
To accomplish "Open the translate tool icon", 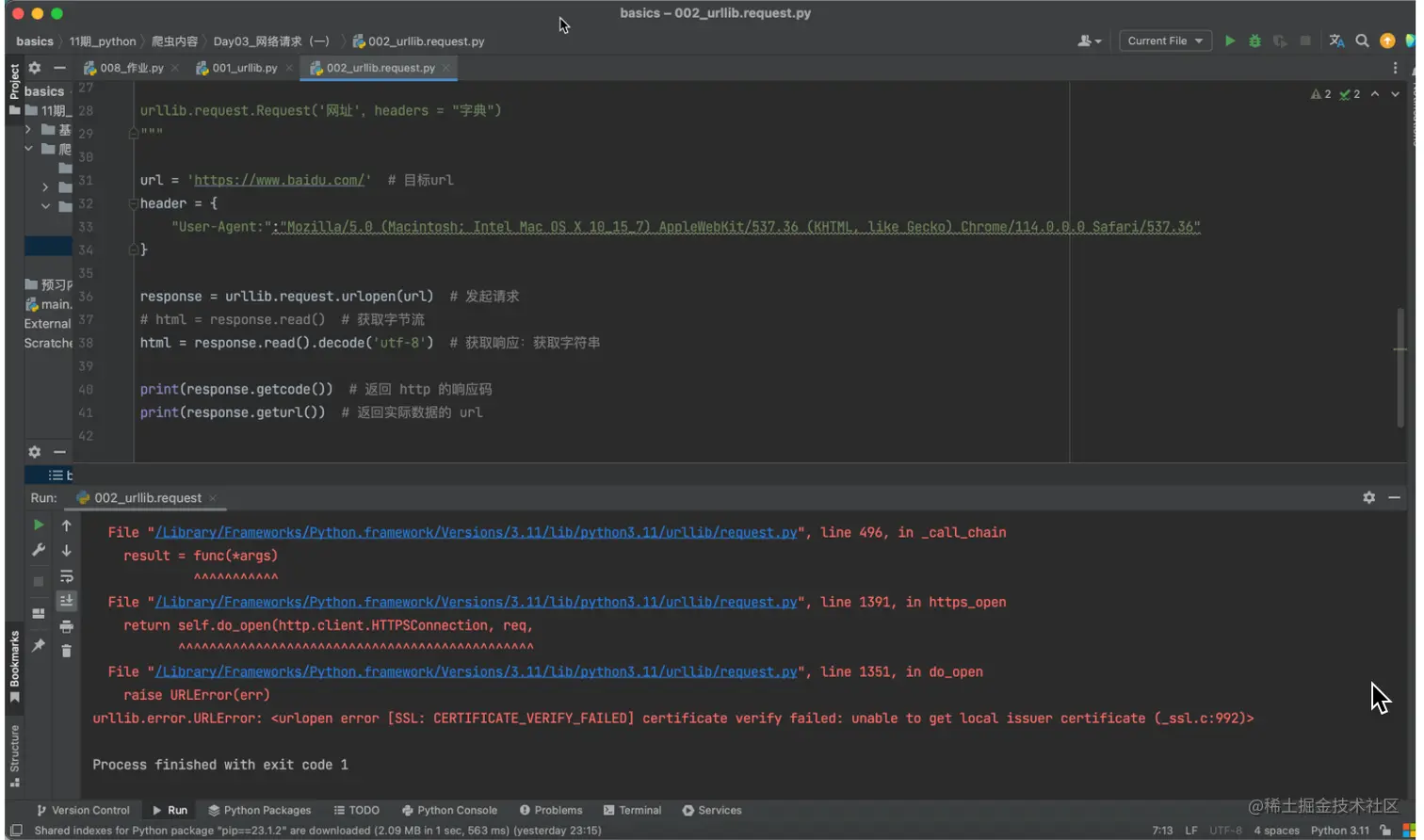I will [1336, 40].
